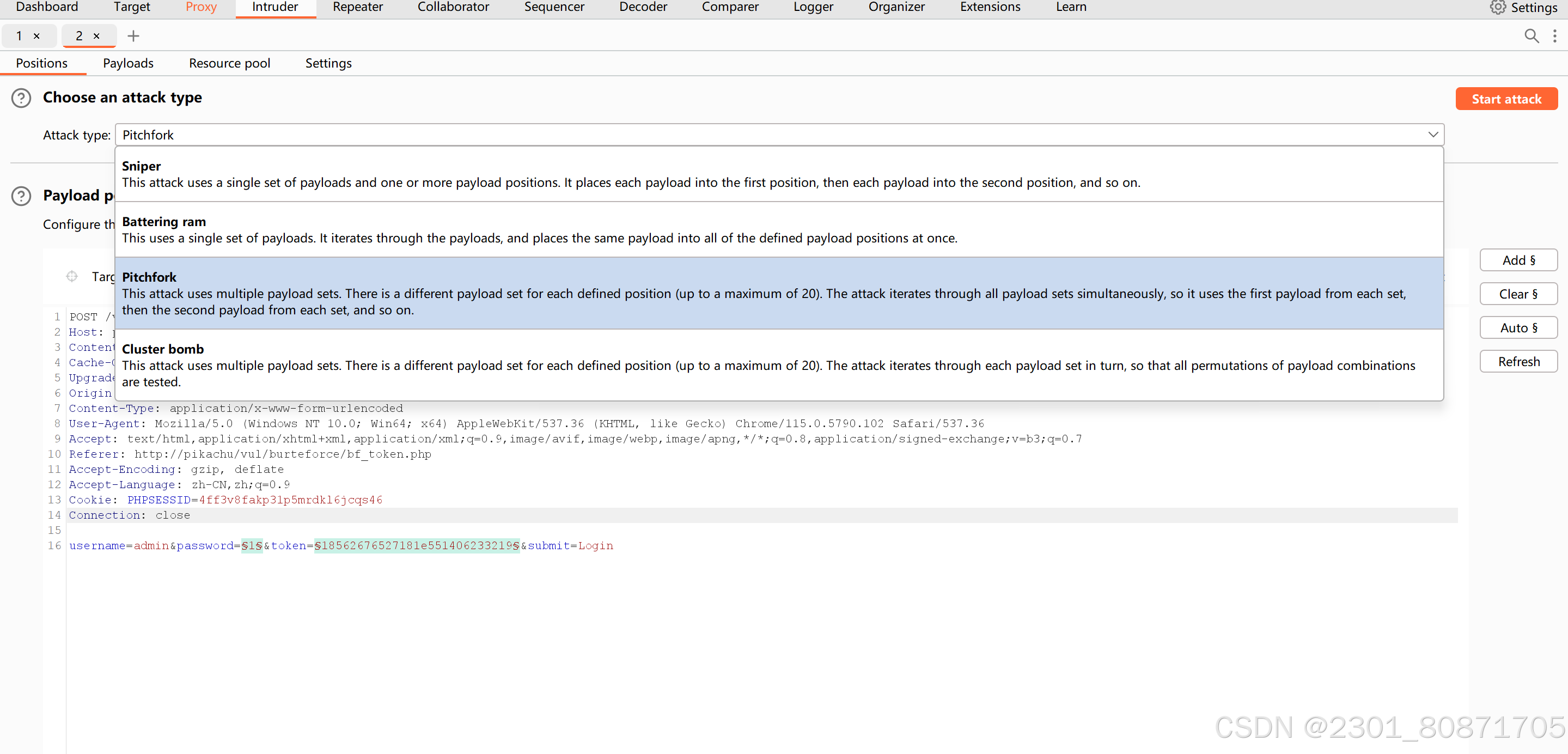Image resolution: width=1568 pixels, height=754 pixels.
Task: Collapse the Attack type dropdown arrow
Action: pos(1433,135)
